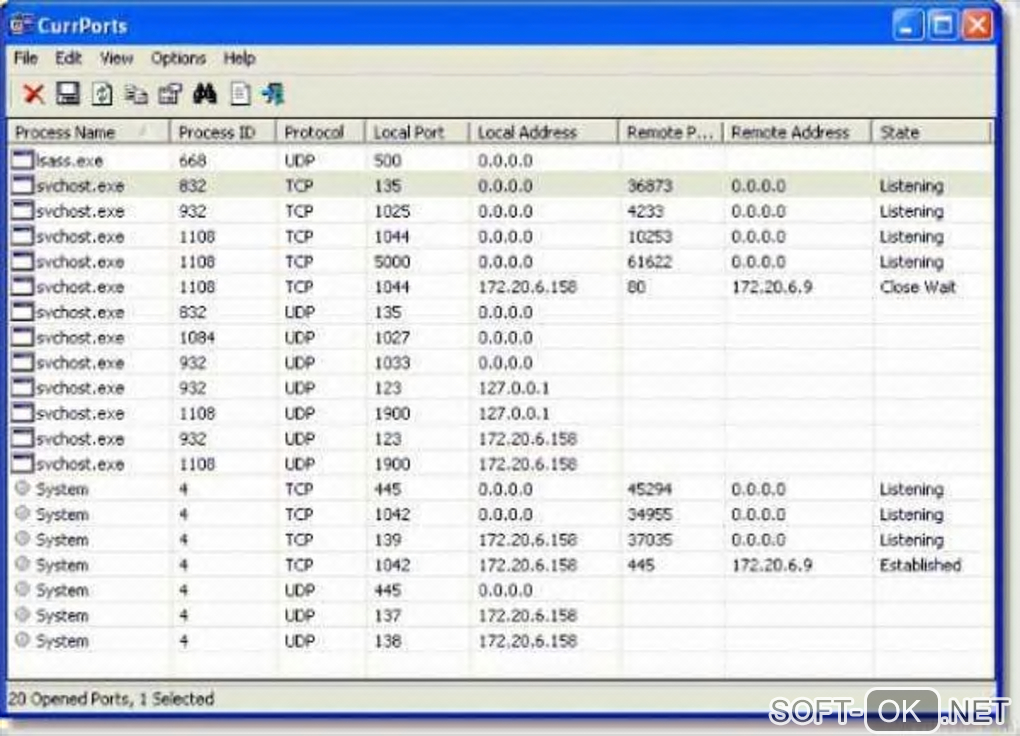Click local port 500
The width and height of the screenshot is (1020, 736).
point(388,160)
